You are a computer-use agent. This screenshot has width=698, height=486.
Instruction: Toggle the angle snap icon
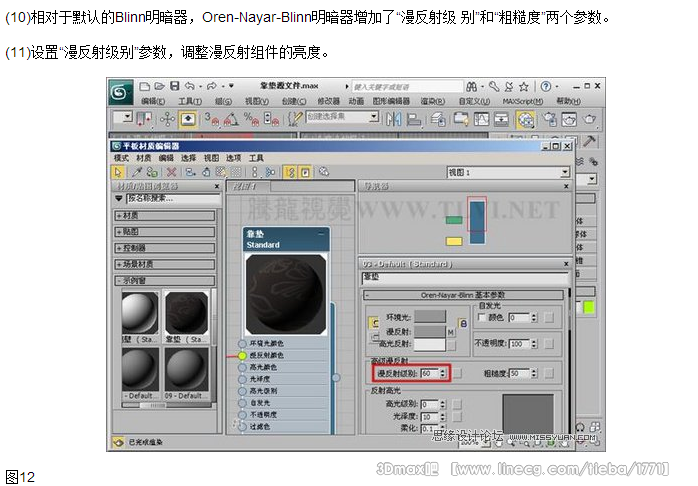pos(231,119)
